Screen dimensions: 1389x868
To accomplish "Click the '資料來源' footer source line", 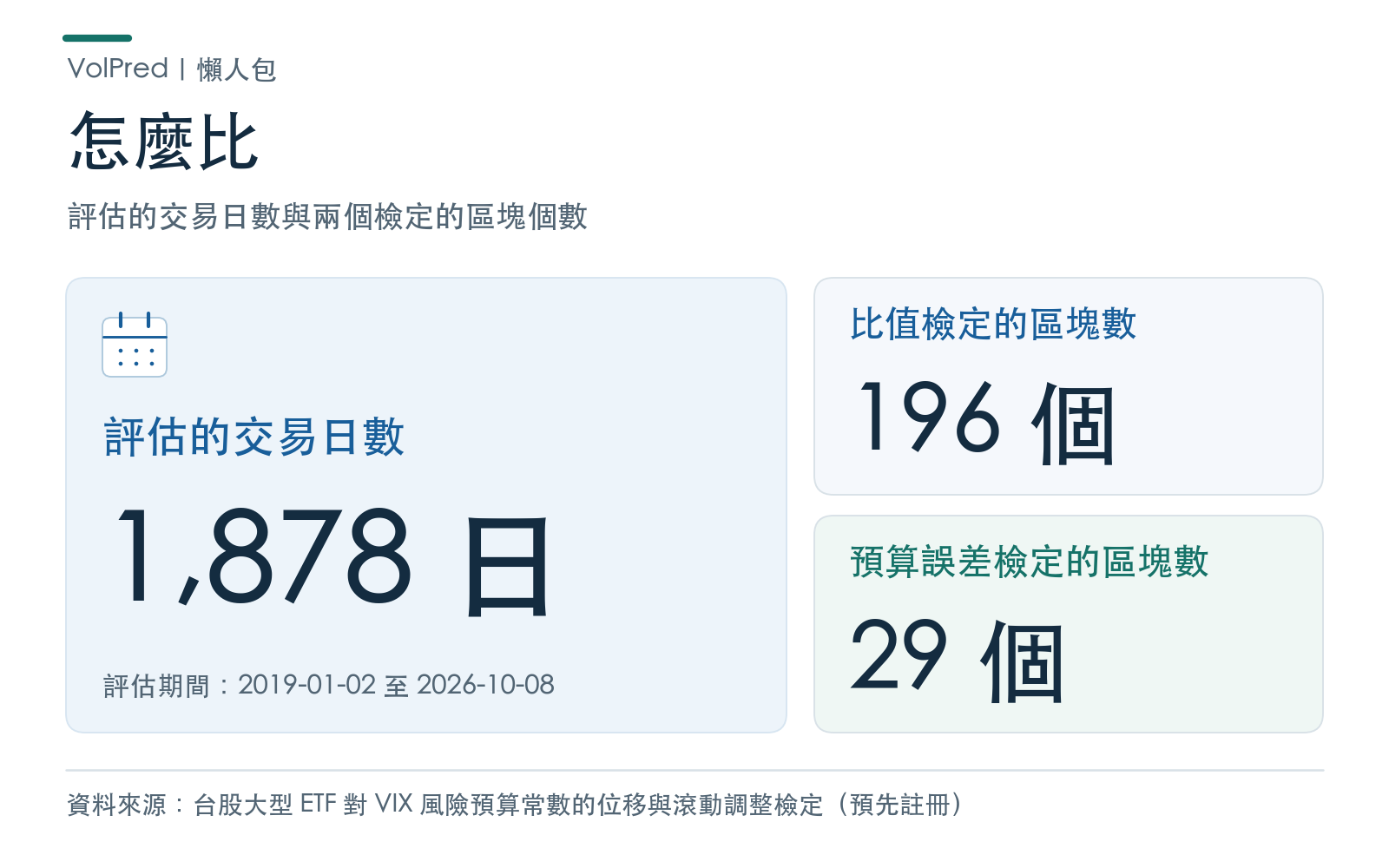I will click(516, 805).
